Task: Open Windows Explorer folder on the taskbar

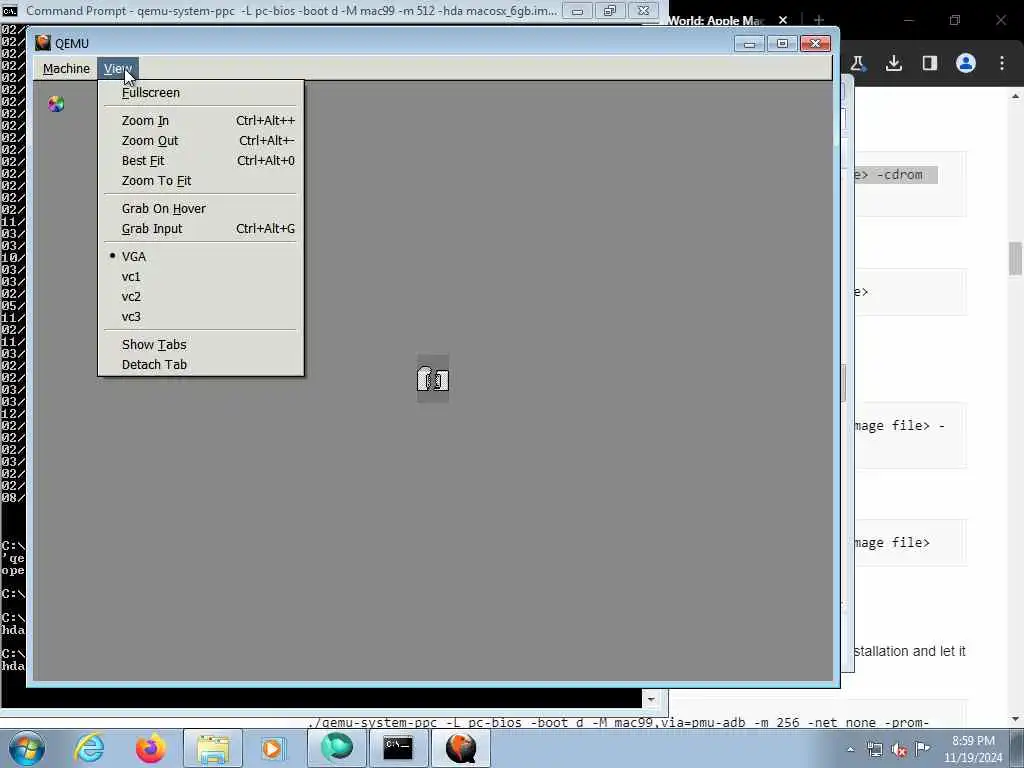Action: point(213,748)
